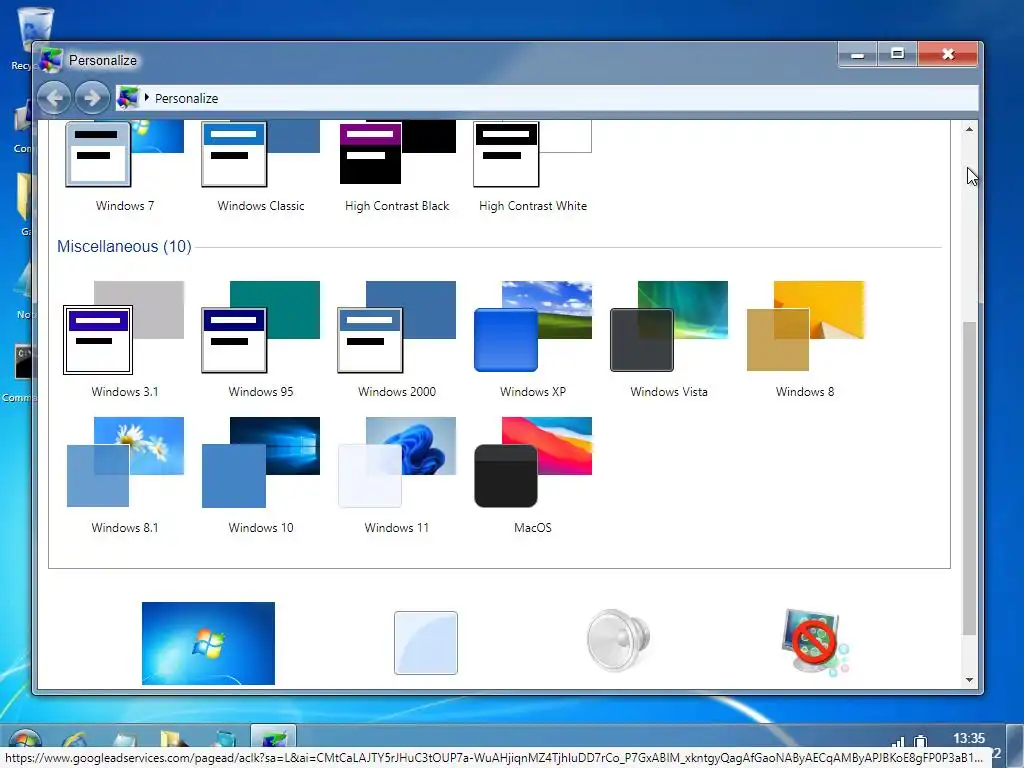Click the Personalize address bar icon
This screenshot has width=1024, height=768.
(128, 98)
